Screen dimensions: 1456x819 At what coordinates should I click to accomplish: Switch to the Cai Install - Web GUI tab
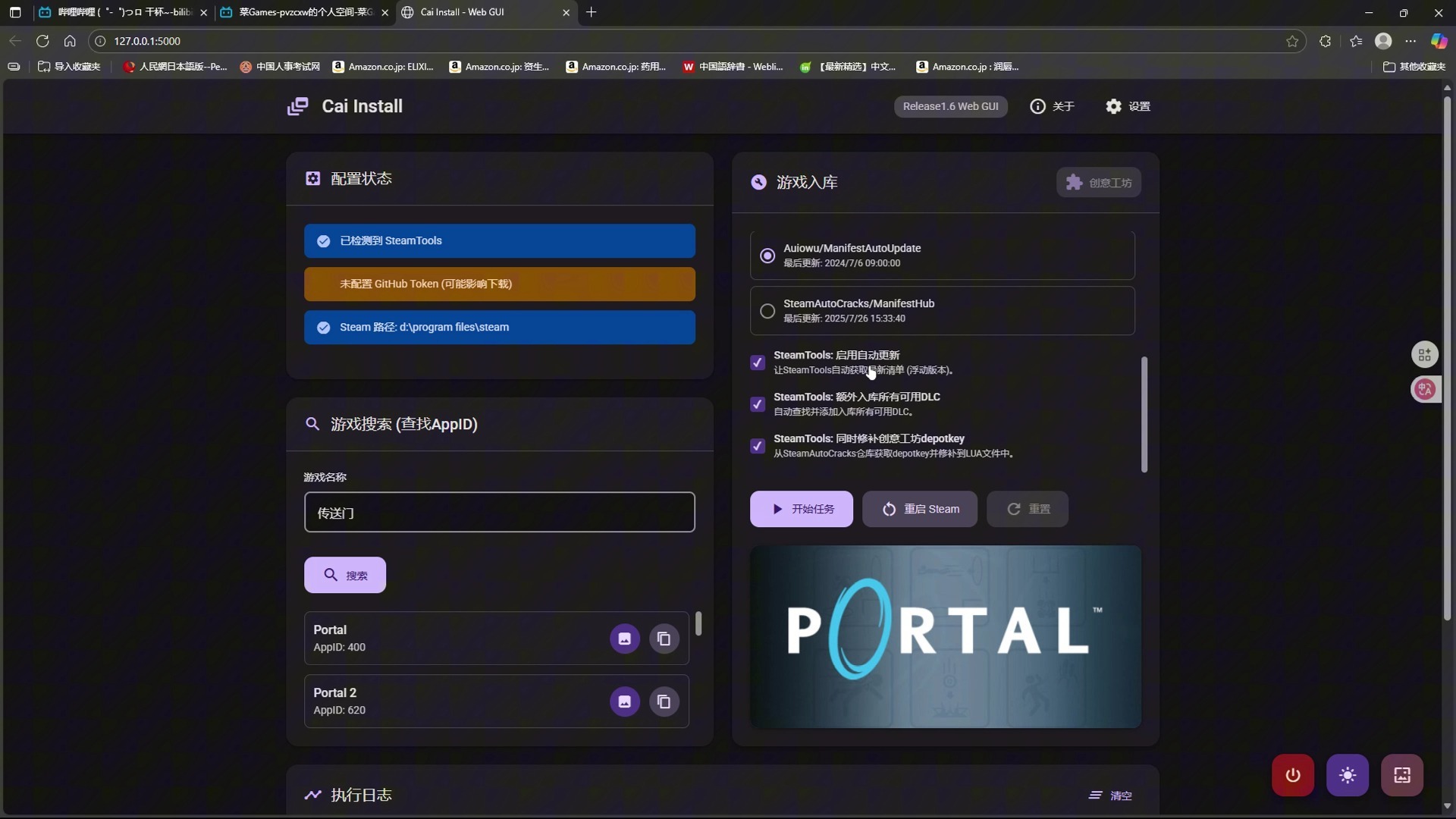pyautogui.click(x=485, y=12)
